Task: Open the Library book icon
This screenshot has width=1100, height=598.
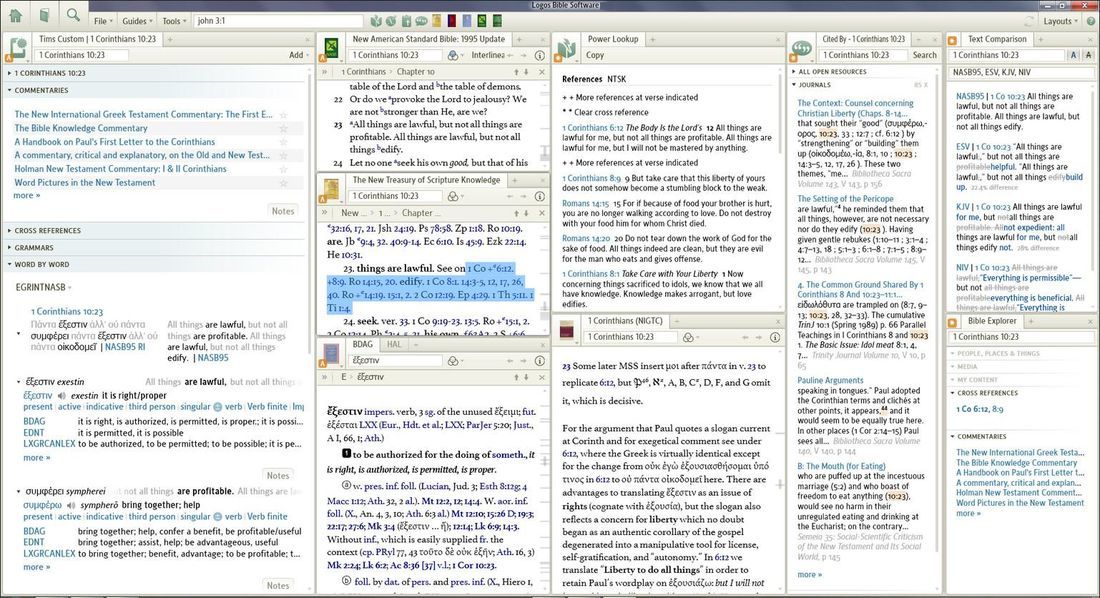Action: pos(44,15)
